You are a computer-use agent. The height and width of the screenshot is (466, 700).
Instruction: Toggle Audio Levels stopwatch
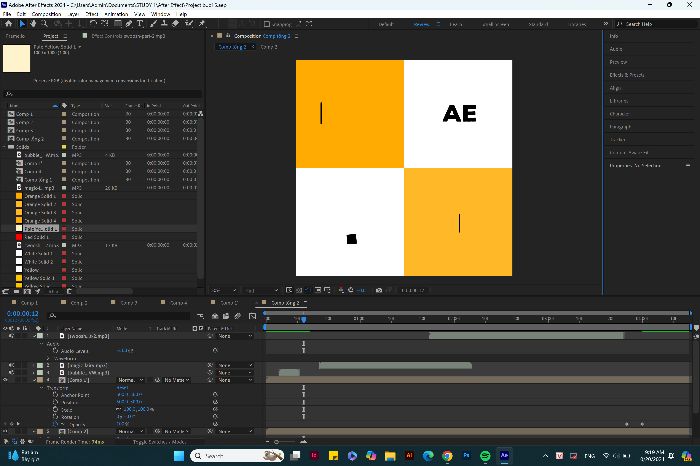pyautogui.click(x=56, y=351)
